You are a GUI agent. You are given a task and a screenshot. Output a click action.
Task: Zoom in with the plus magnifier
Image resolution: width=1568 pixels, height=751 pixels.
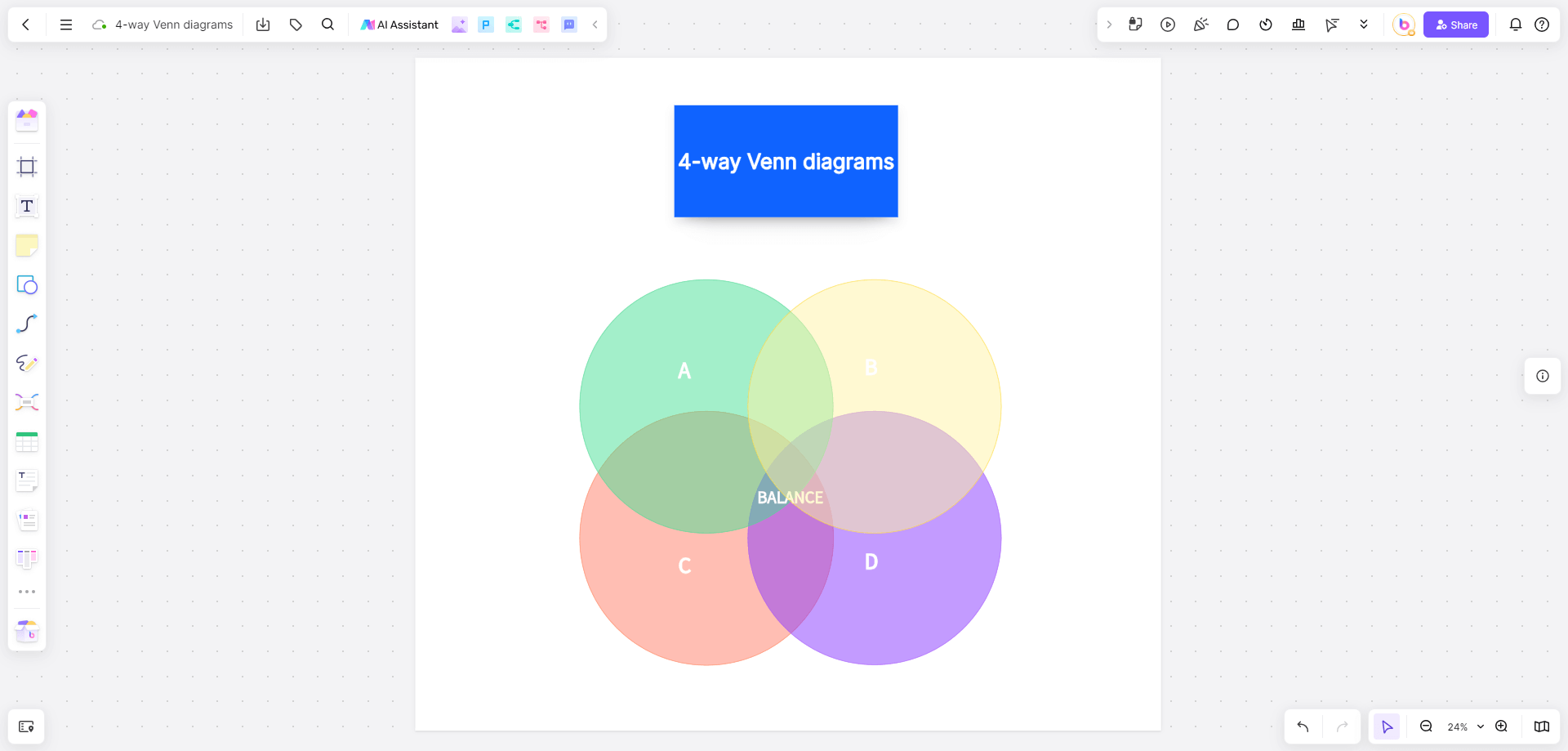[x=1501, y=726]
